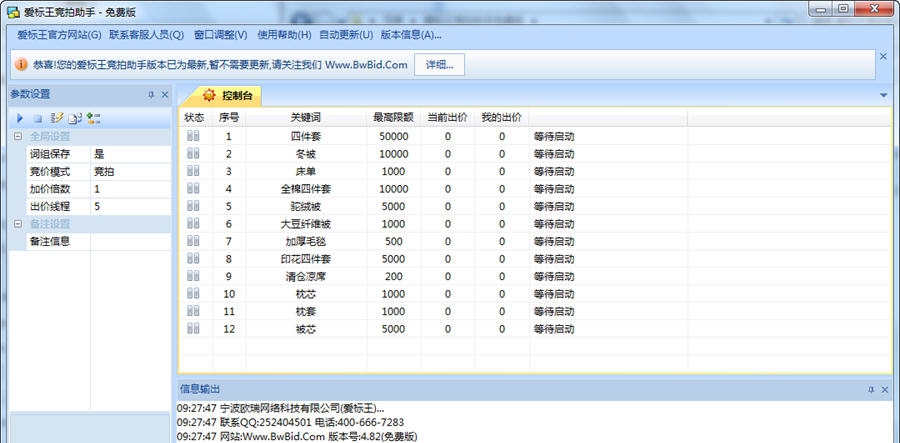The image size is (900, 443).
Task: Click the square stop icon in 参数设置 toolbar
Action: (37, 119)
